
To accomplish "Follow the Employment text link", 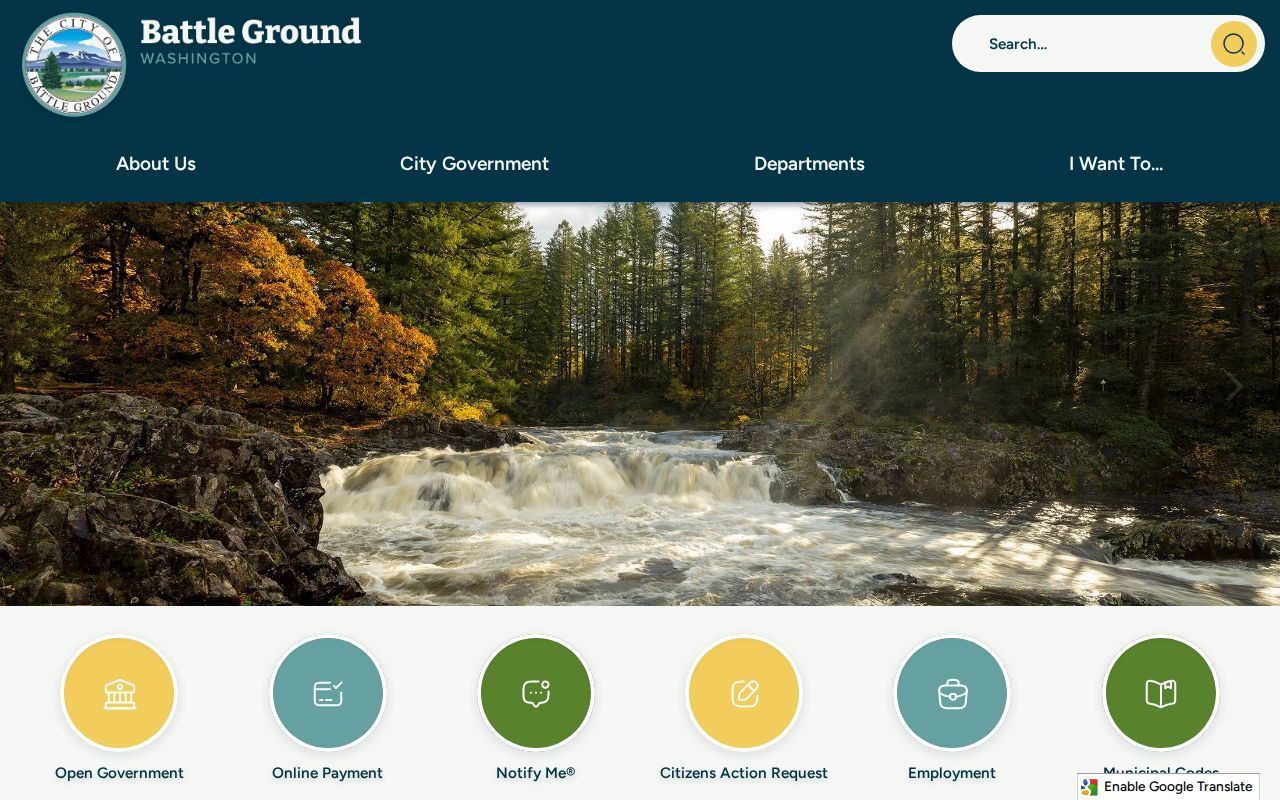I will coord(952,773).
